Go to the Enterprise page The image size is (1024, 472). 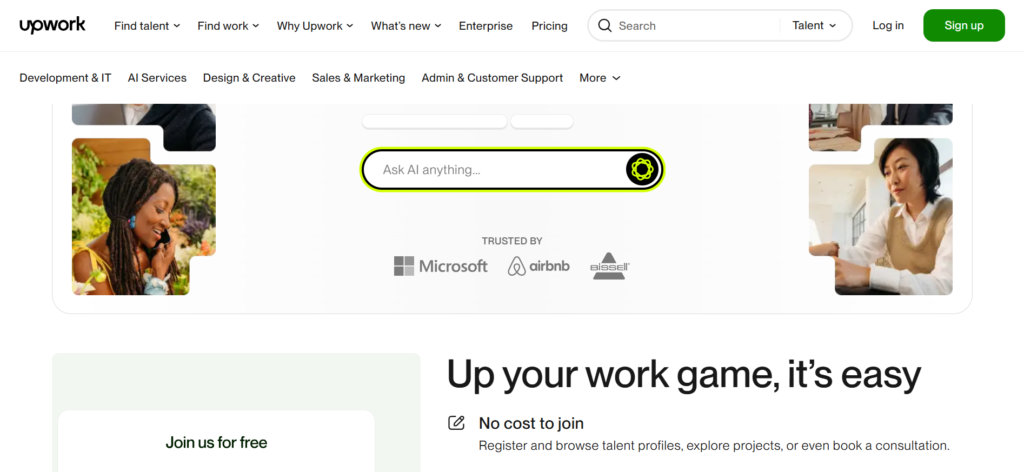click(485, 26)
